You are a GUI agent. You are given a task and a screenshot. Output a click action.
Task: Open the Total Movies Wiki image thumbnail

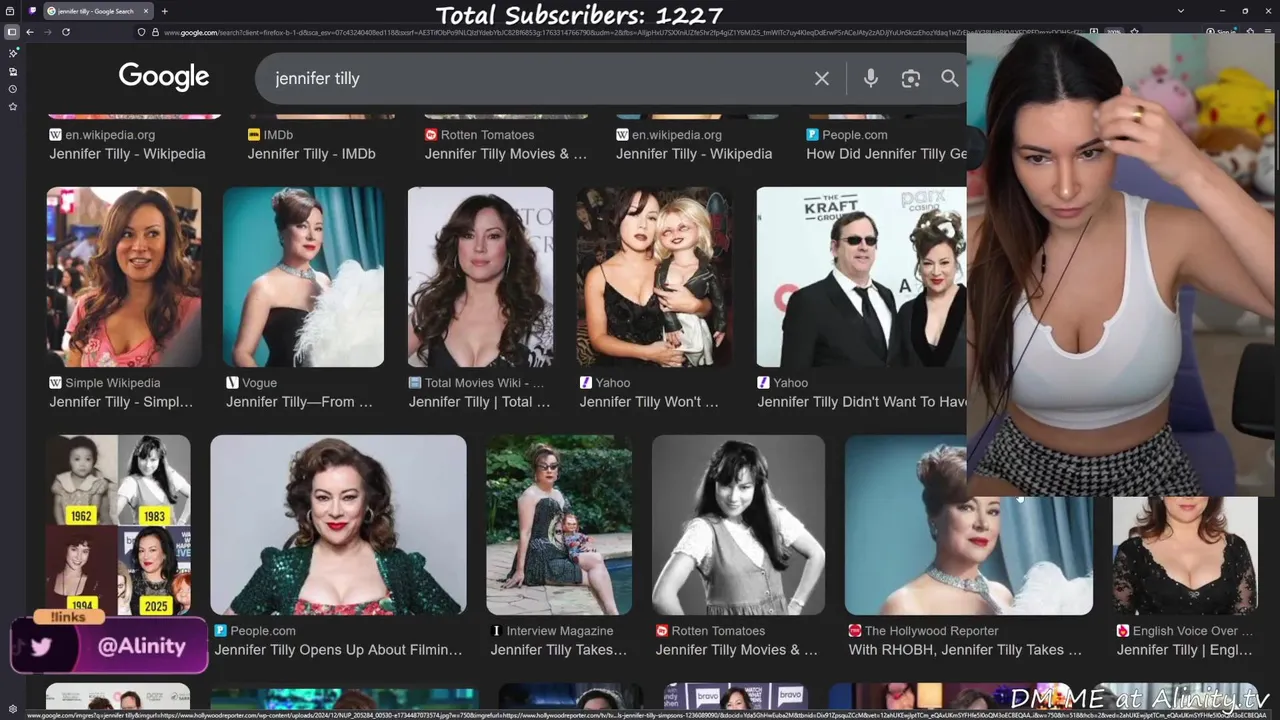pyautogui.click(x=480, y=277)
